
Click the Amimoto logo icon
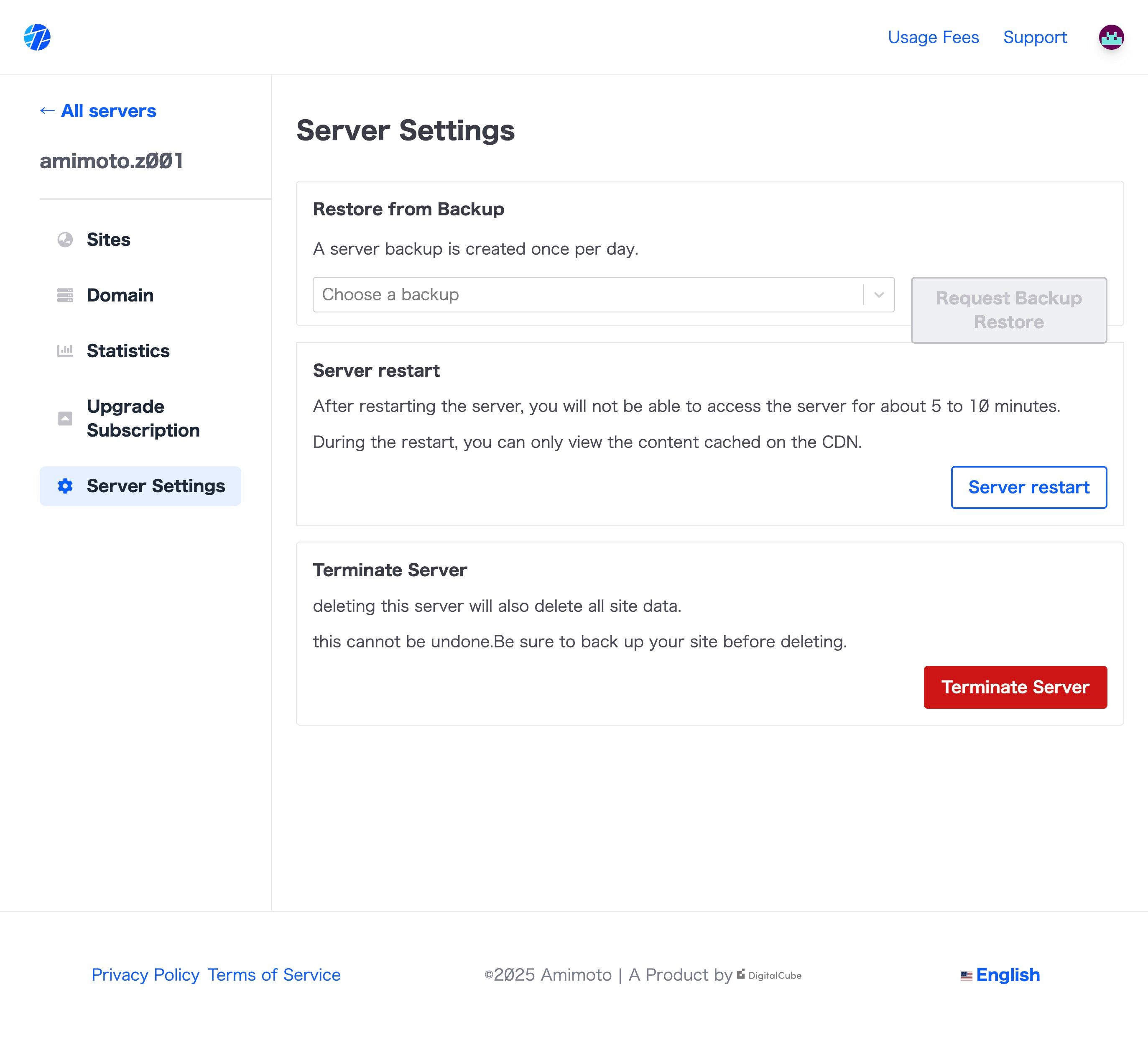[x=37, y=38]
